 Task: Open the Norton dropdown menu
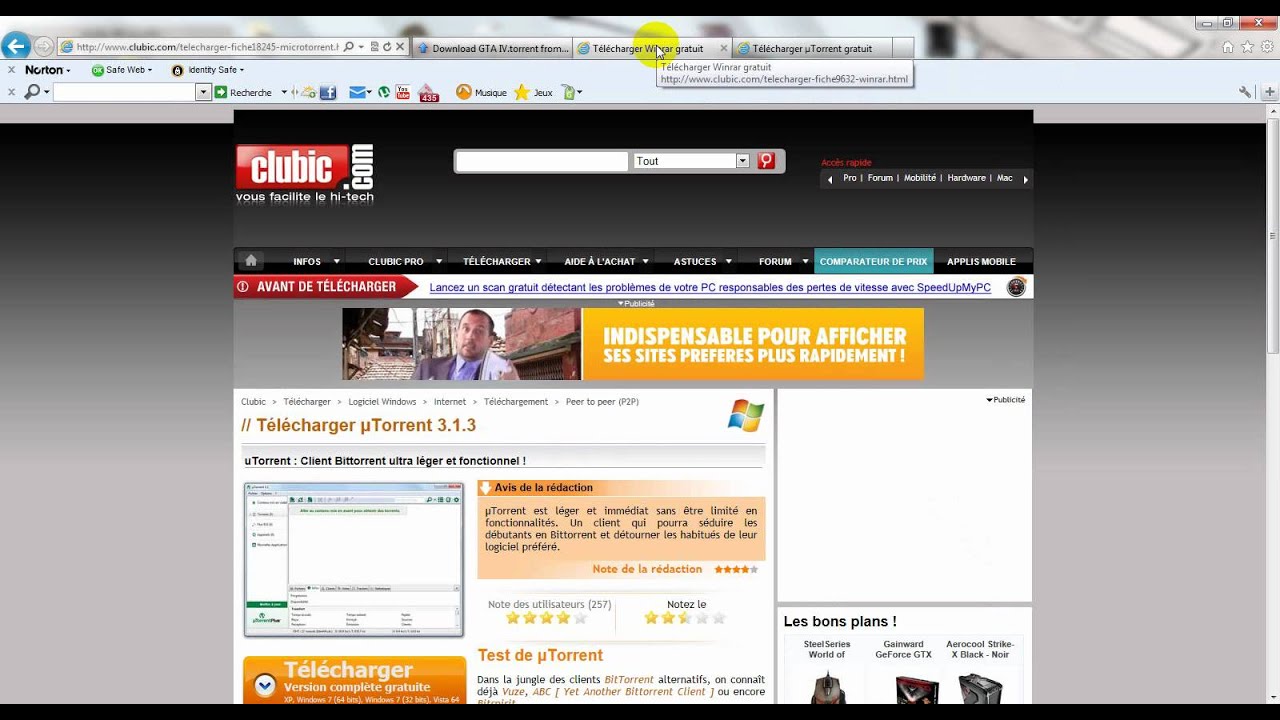click(x=48, y=70)
